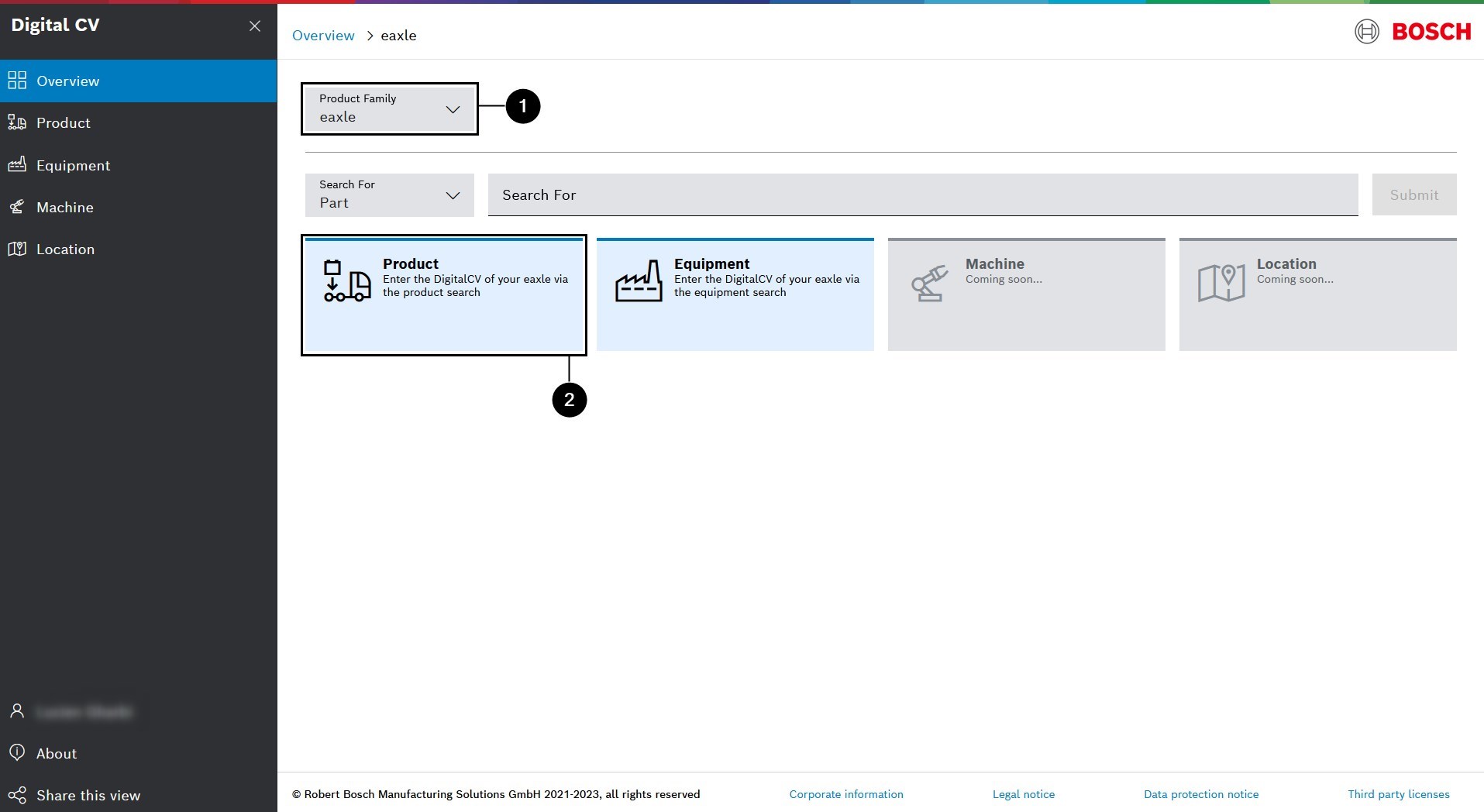Open the Product Family dropdown

click(390, 108)
